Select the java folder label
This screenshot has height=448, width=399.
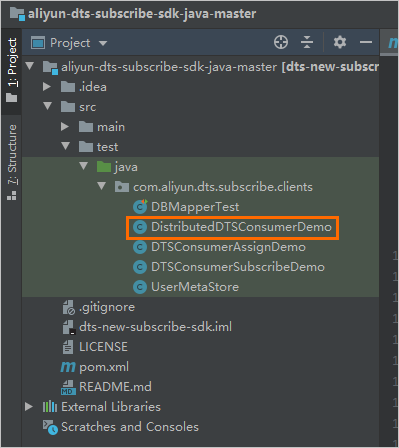tap(126, 167)
